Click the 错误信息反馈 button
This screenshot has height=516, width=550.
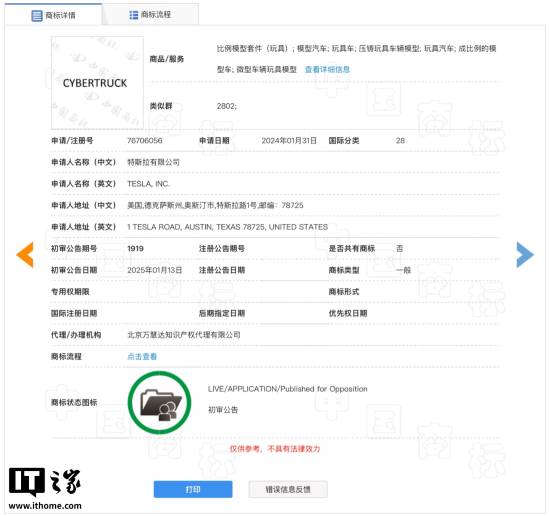click(288, 489)
